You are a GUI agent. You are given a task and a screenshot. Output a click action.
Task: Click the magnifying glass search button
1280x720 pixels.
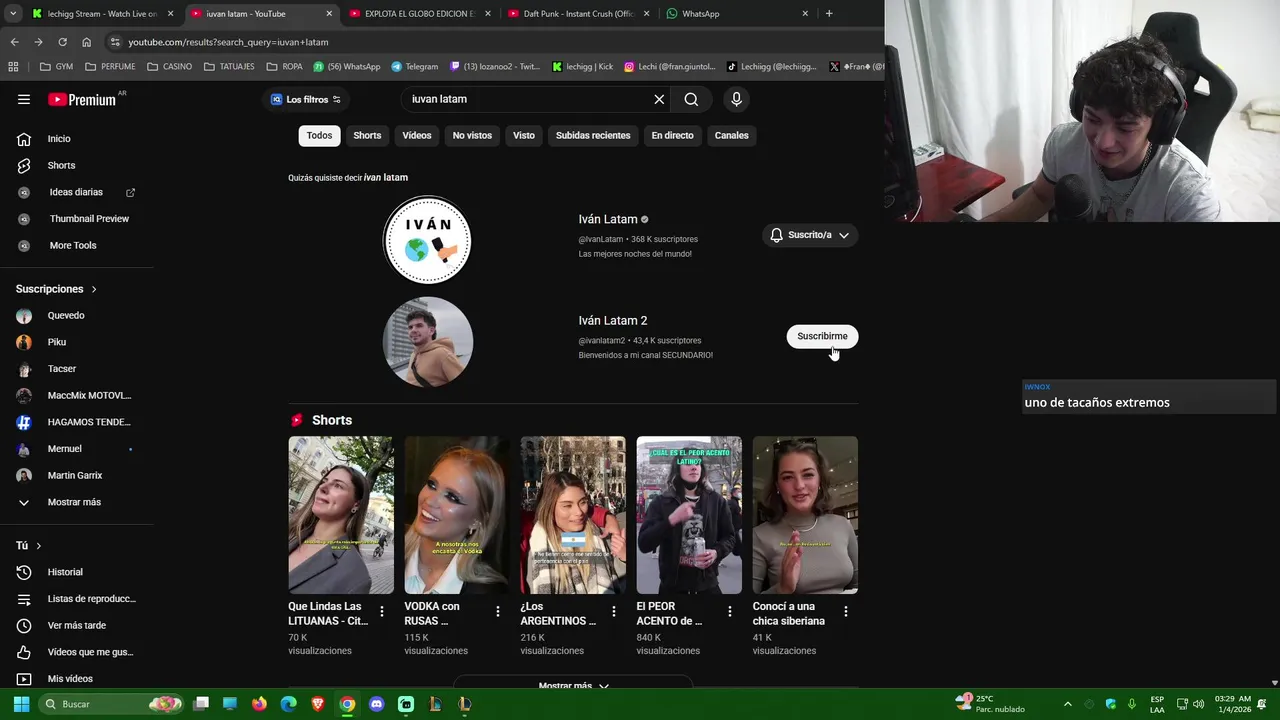click(691, 99)
